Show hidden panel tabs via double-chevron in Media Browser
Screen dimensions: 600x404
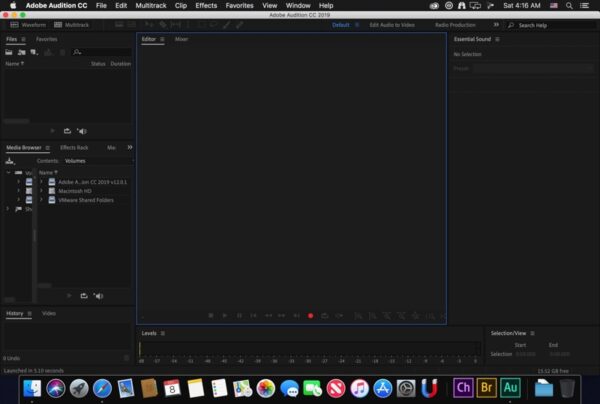130,147
